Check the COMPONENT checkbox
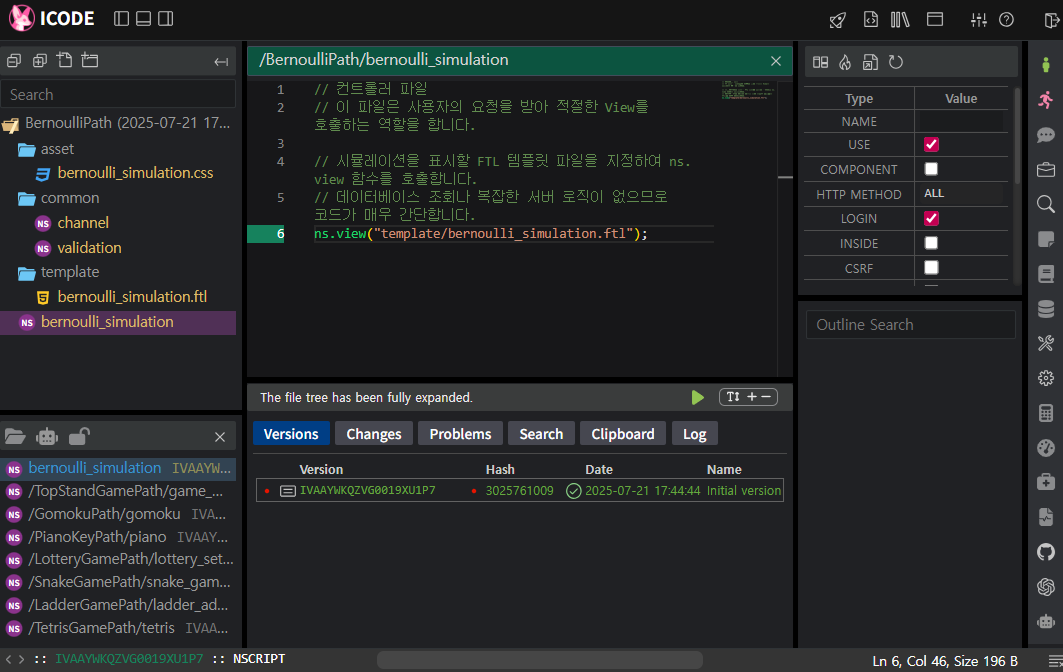The width and height of the screenshot is (1063, 672). click(x=931, y=169)
